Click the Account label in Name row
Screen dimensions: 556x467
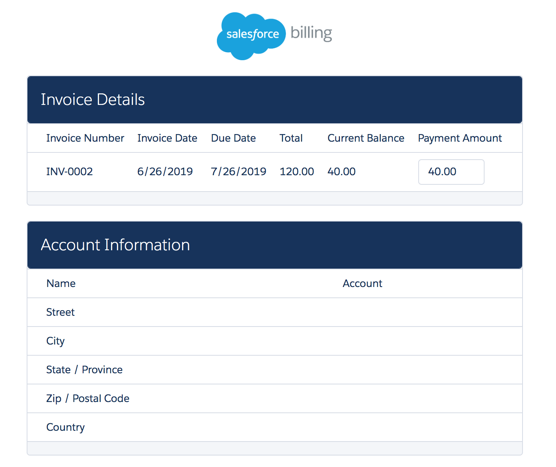point(362,283)
